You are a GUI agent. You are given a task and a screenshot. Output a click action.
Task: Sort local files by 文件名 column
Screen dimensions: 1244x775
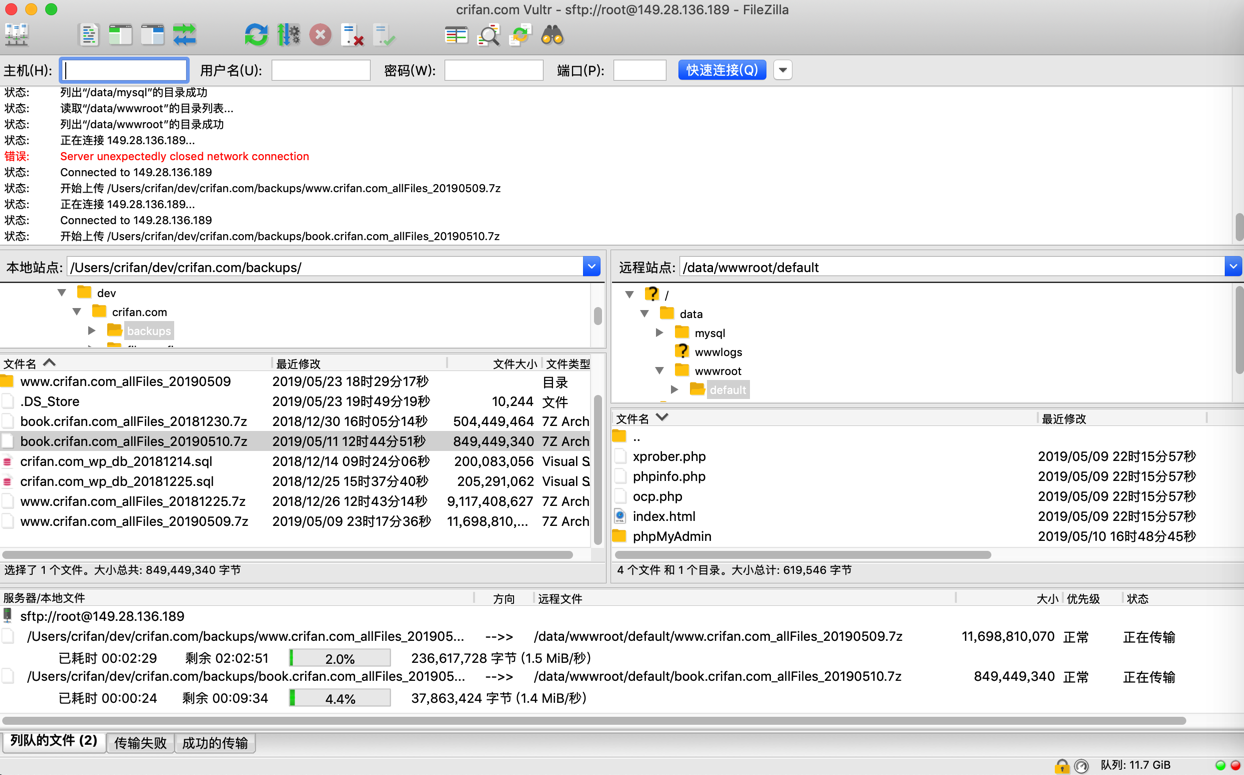tap(135, 364)
